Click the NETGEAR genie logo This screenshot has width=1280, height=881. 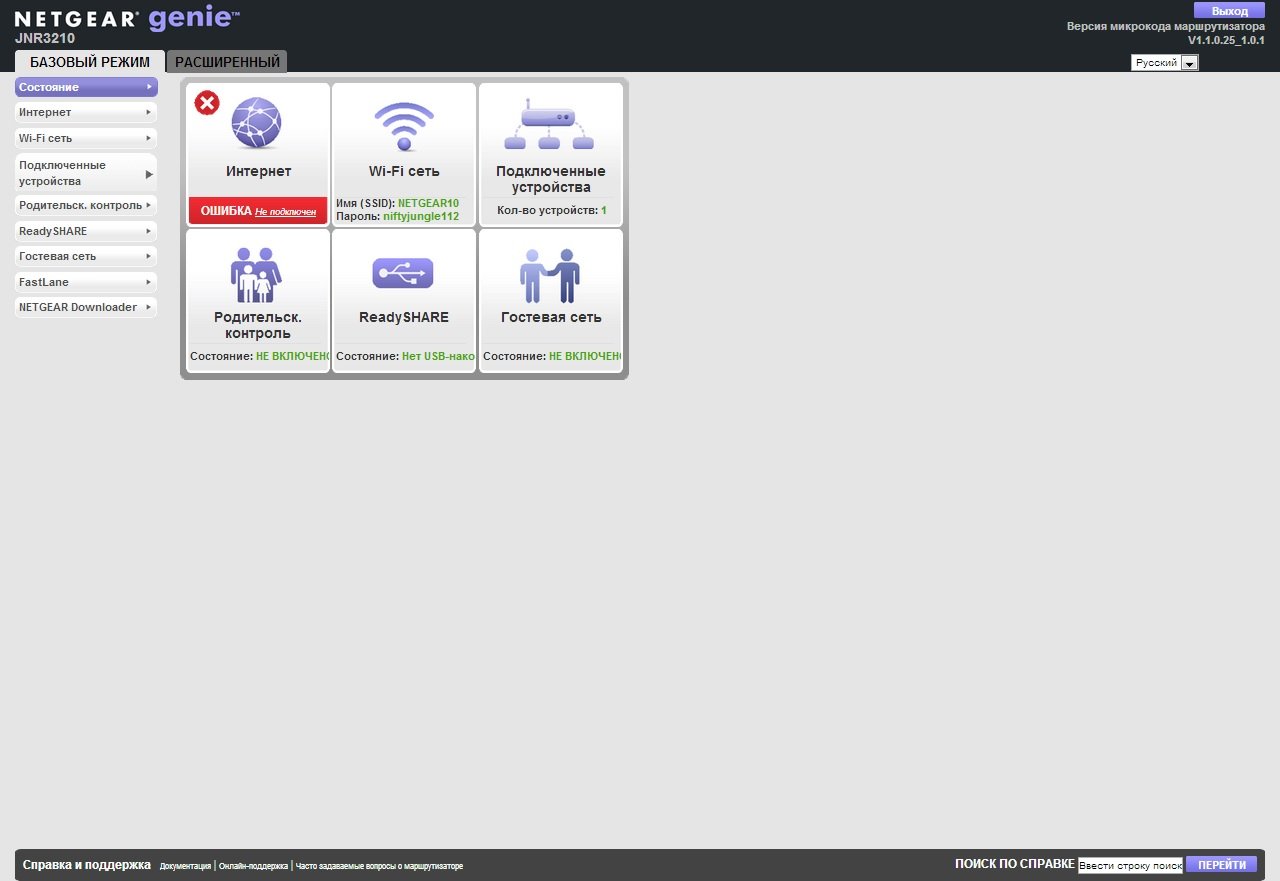coord(127,19)
